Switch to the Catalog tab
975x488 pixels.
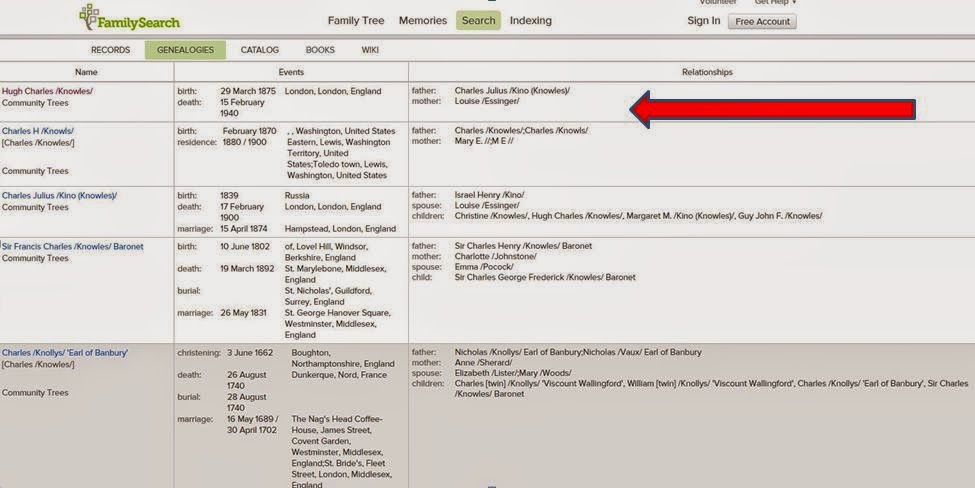point(260,50)
